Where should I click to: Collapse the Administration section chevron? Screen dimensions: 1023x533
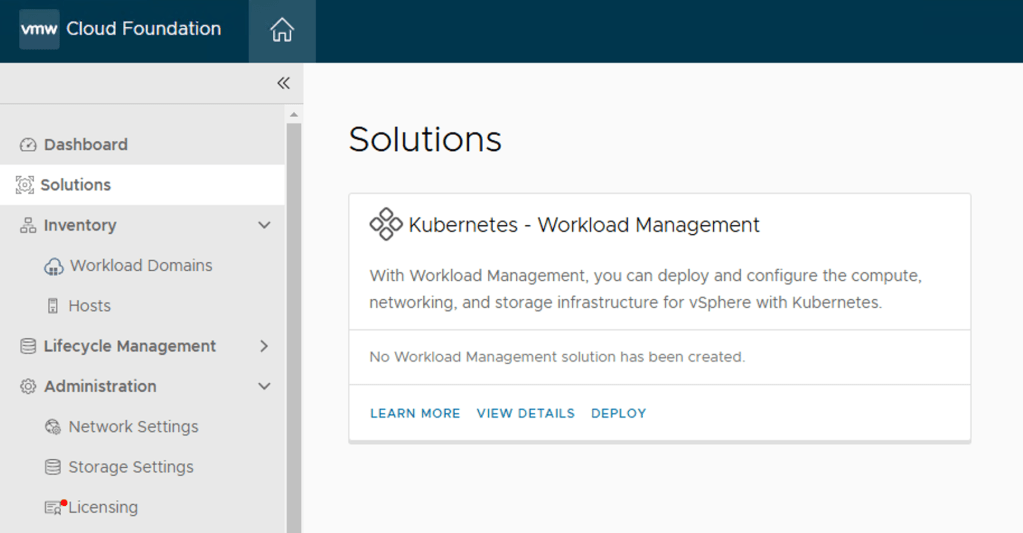pyautogui.click(x=264, y=386)
